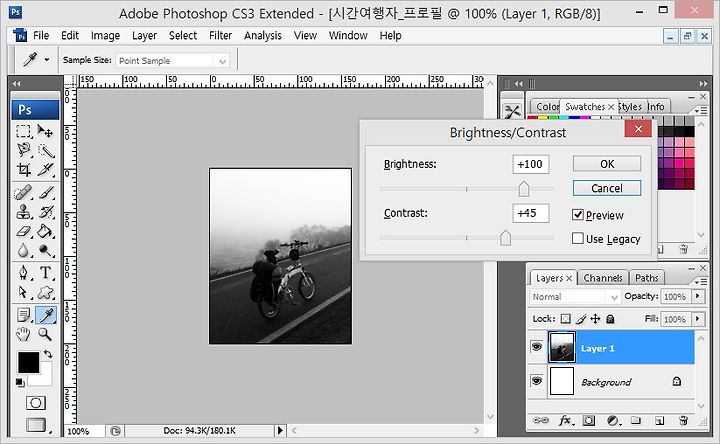The width and height of the screenshot is (720, 444).
Task: Create new adjustment layer icon
Action: pos(613,420)
